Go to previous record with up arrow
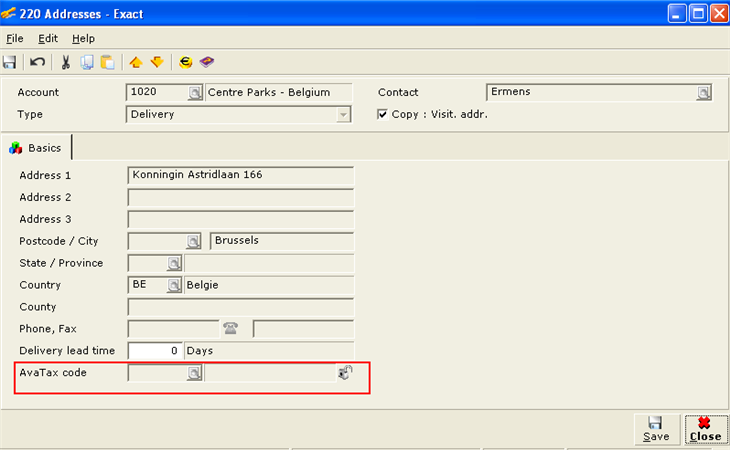730x450 pixels. tap(136, 62)
